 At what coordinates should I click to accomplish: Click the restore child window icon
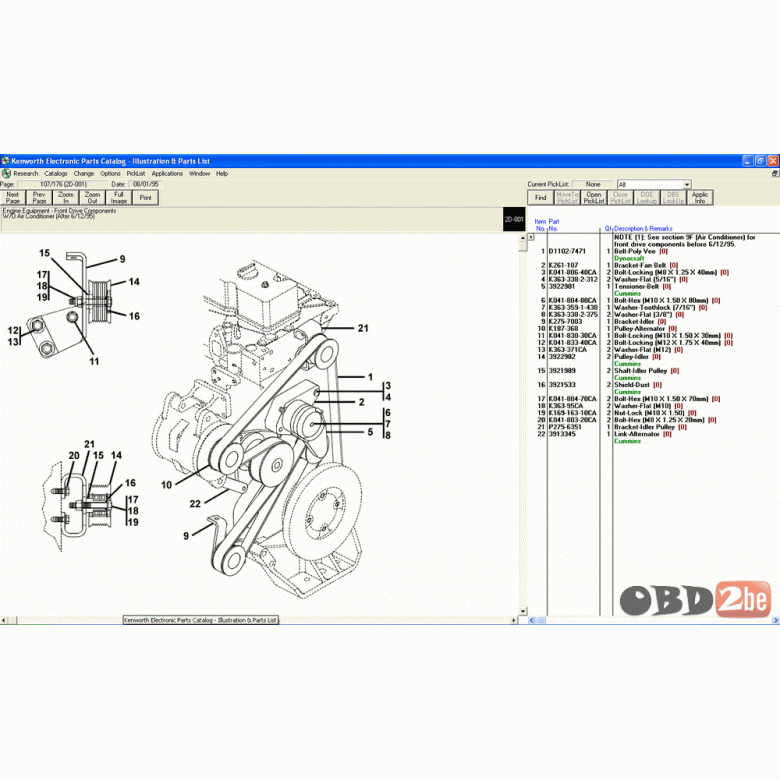pos(775,174)
